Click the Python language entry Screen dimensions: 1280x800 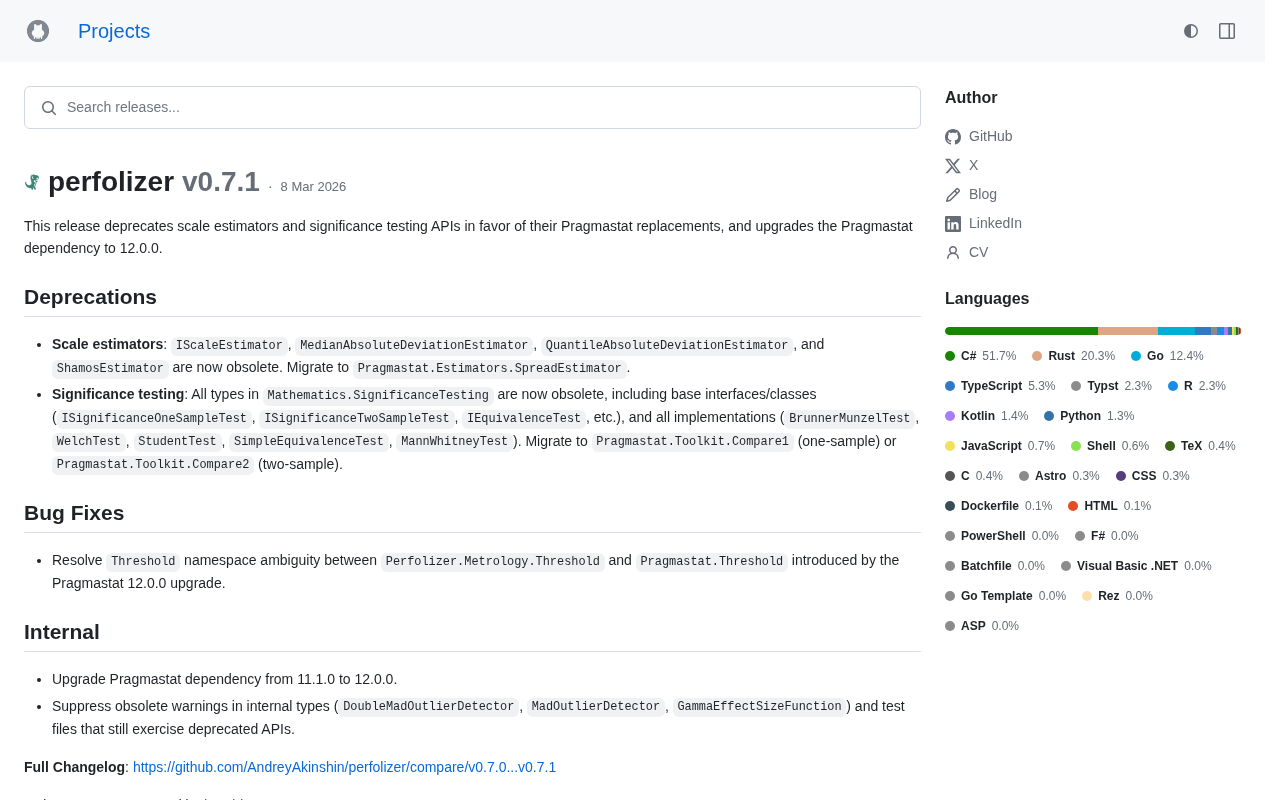(1080, 416)
